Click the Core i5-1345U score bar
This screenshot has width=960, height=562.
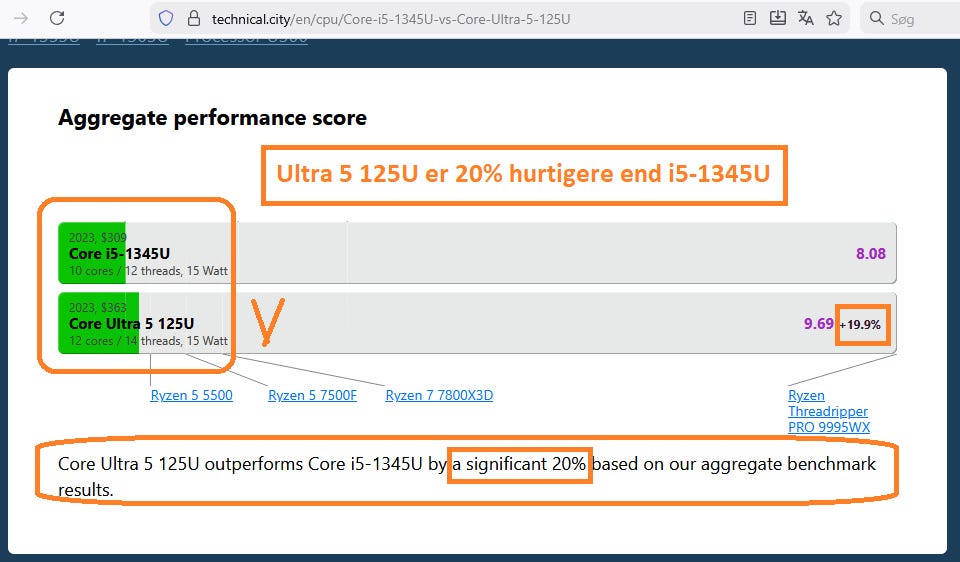[x=477, y=253]
